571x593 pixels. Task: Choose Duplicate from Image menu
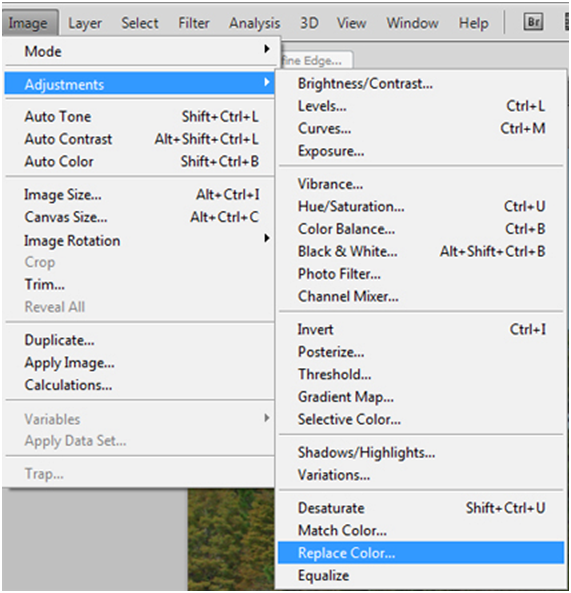[x=140, y=340]
